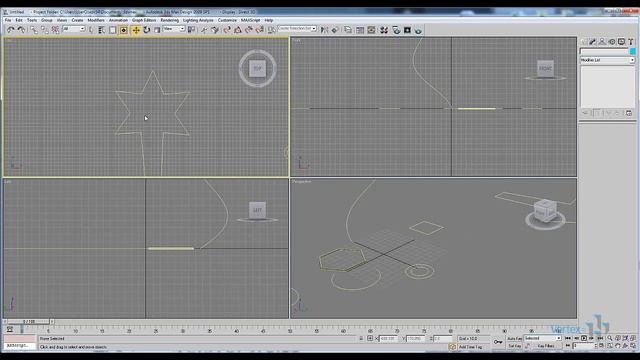The height and width of the screenshot is (360, 640).
Task: Click the Edit Named Selection Sets icon
Action: click(271, 30)
